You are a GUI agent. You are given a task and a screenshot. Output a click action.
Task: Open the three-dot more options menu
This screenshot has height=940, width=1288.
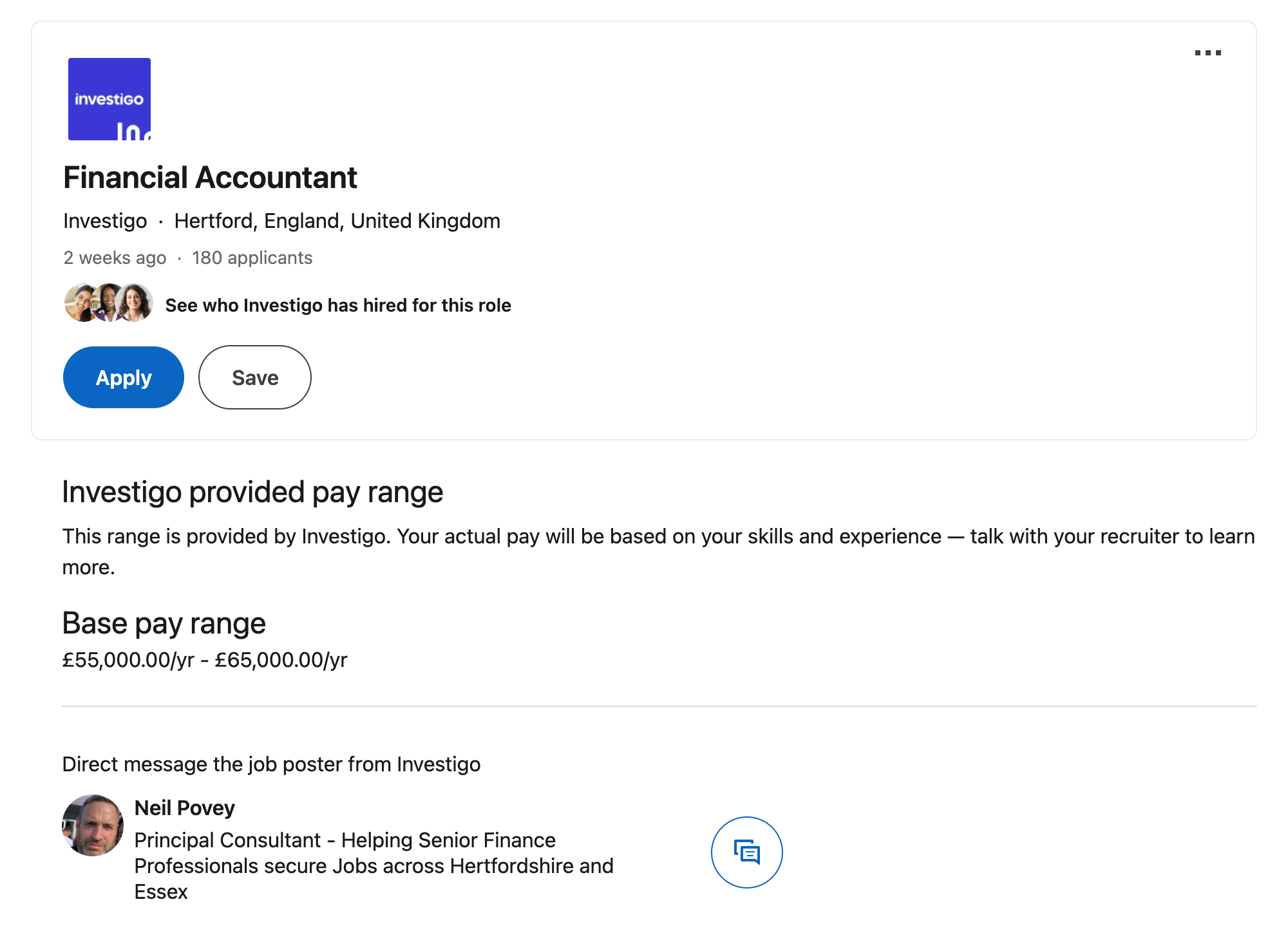[x=1207, y=53]
